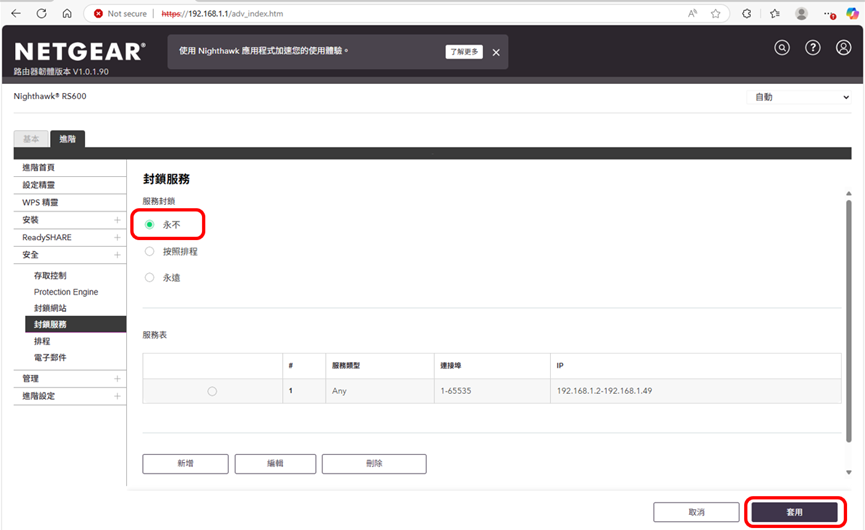Open the NETGEAR help question icon
The width and height of the screenshot is (865, 530).
813,48
